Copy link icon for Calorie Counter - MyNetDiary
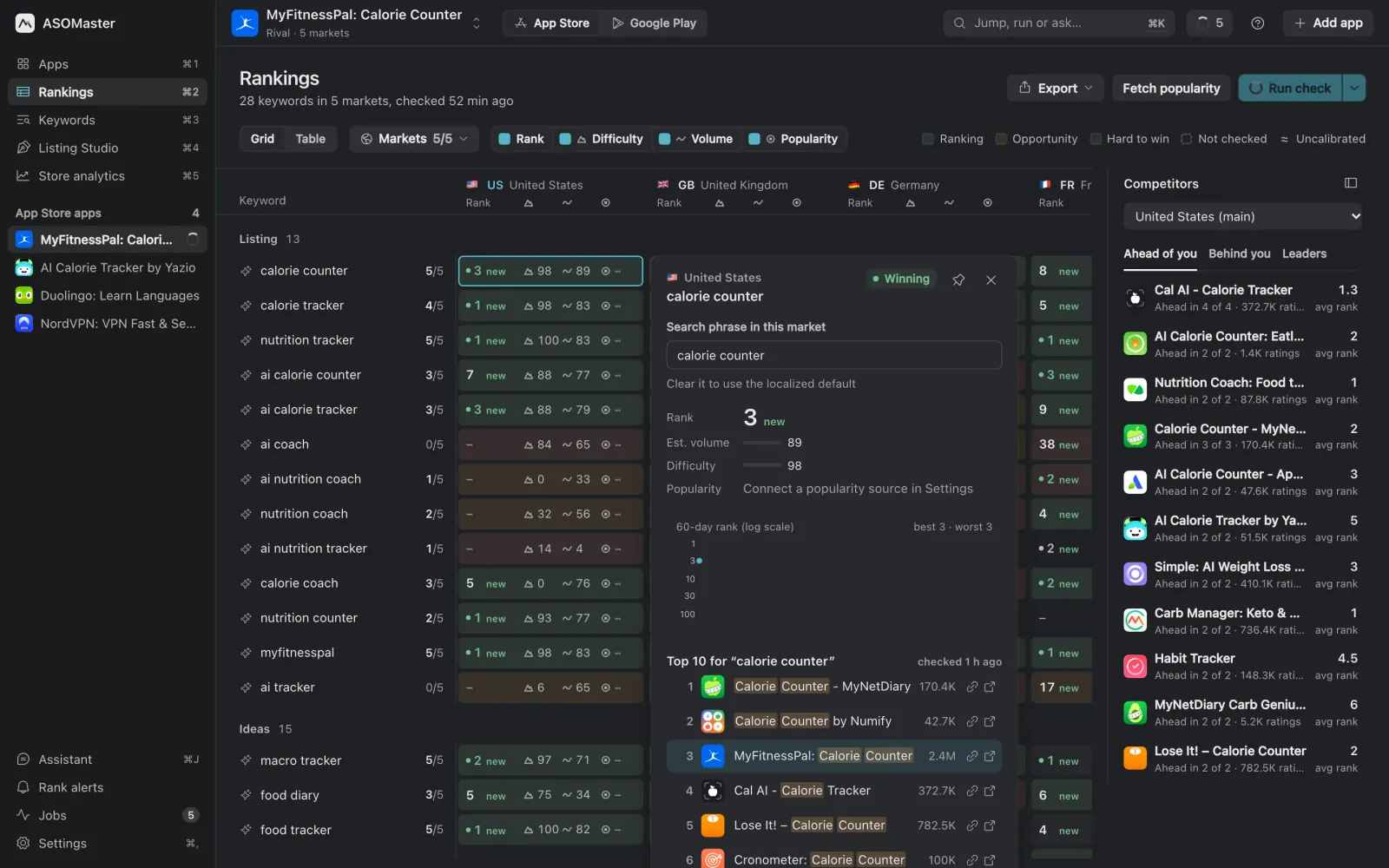Screen dimensions: 1389x868 tap(972, 687)
